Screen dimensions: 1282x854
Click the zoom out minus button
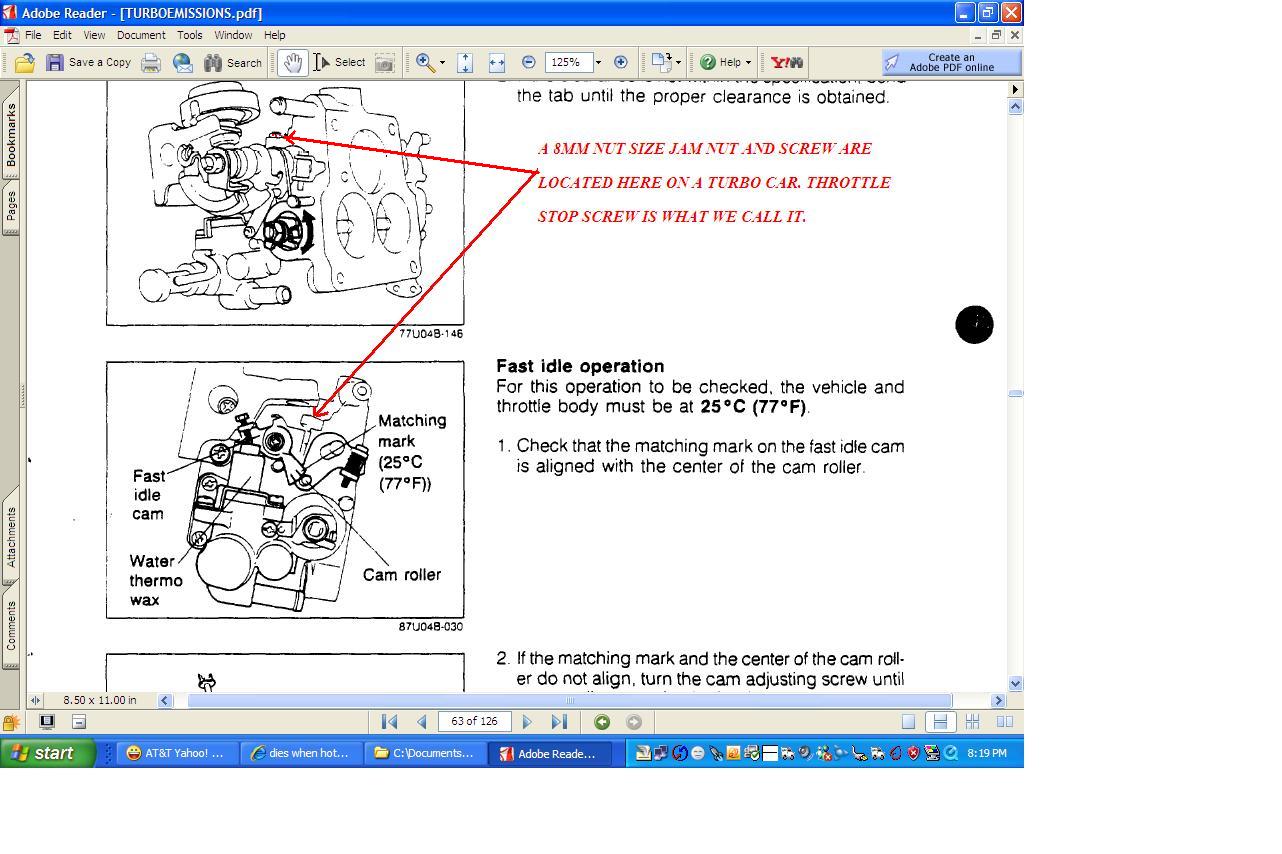coord(529,62)
